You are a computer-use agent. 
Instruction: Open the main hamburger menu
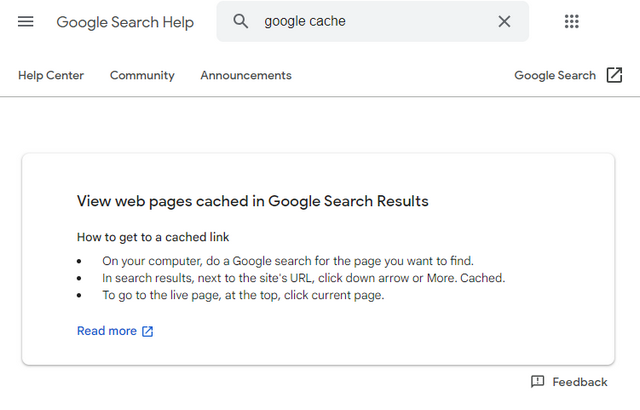26,21
